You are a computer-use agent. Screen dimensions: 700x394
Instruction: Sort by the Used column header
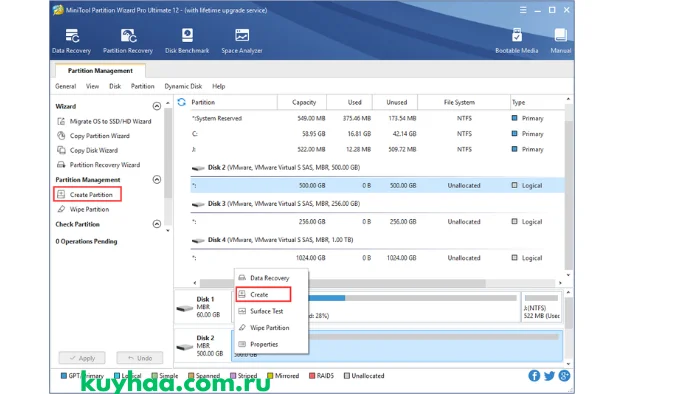tap(350, 102)
